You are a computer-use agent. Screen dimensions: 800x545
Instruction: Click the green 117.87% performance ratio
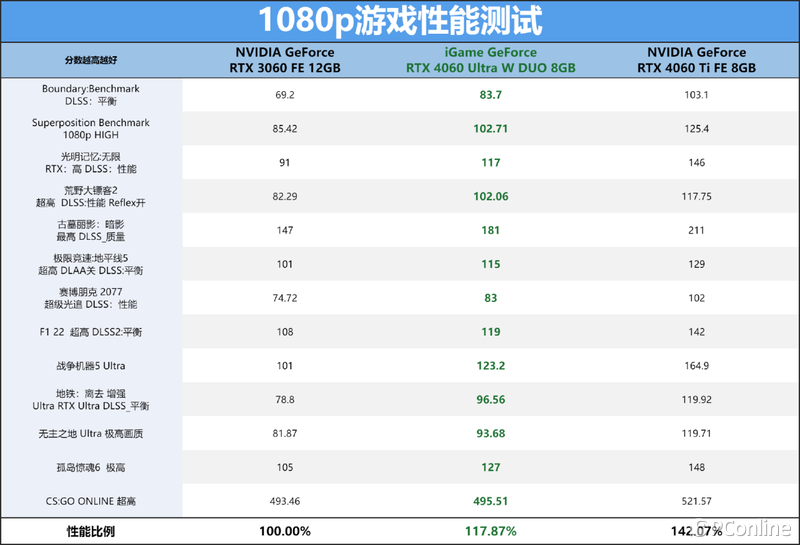pos(490,532)
